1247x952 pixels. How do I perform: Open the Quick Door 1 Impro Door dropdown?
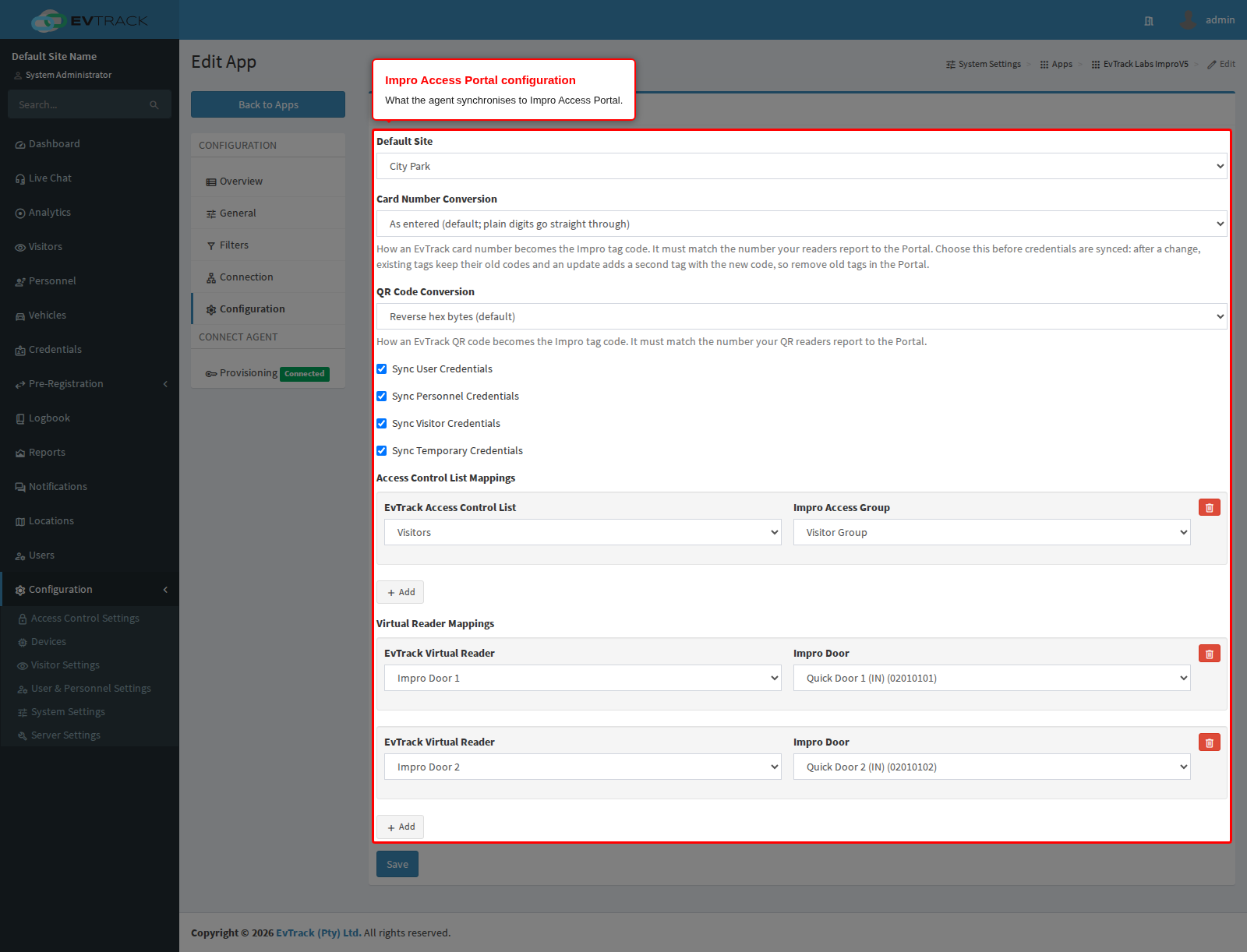click(x=992, y=678)
